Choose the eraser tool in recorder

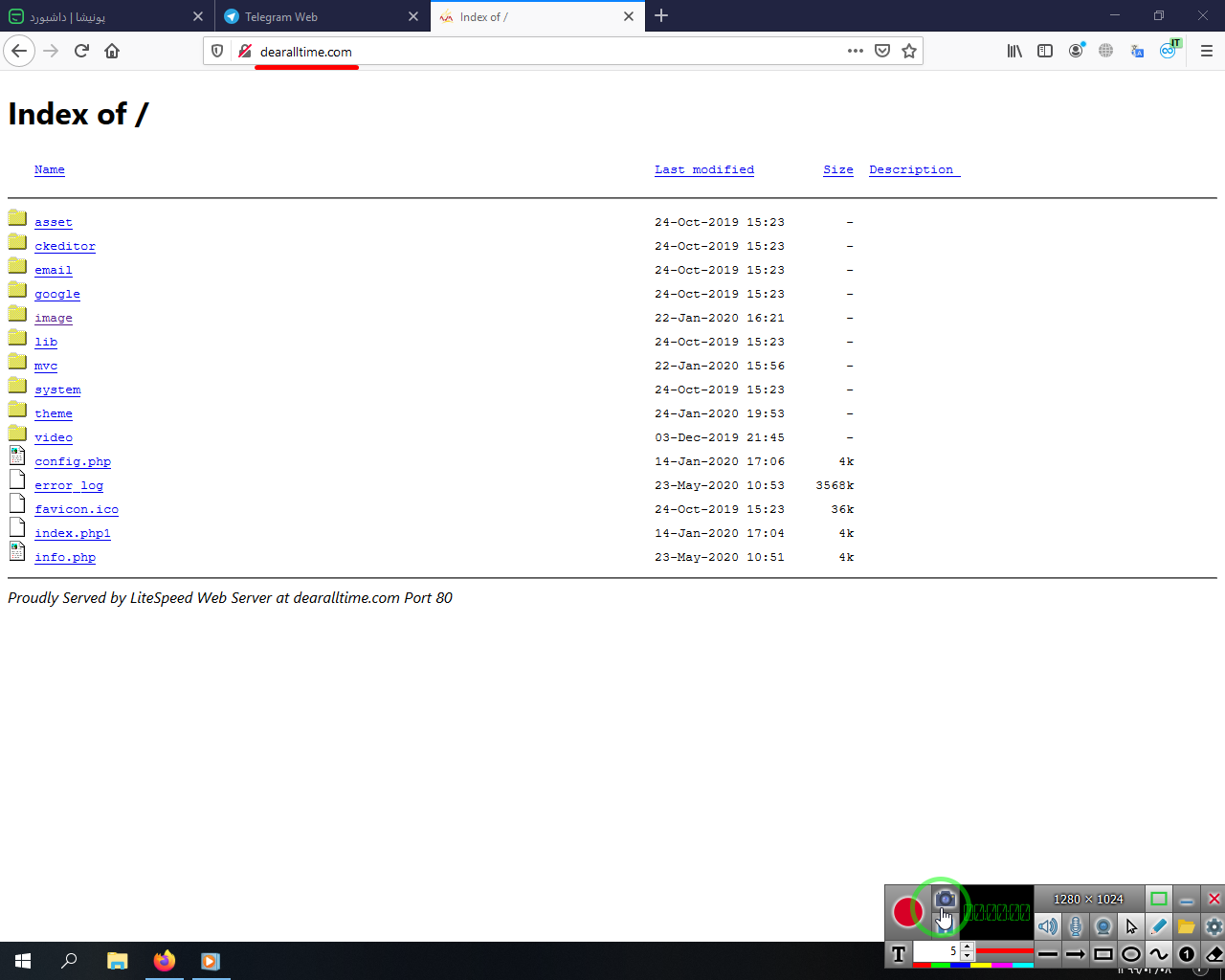(1214, 954)
